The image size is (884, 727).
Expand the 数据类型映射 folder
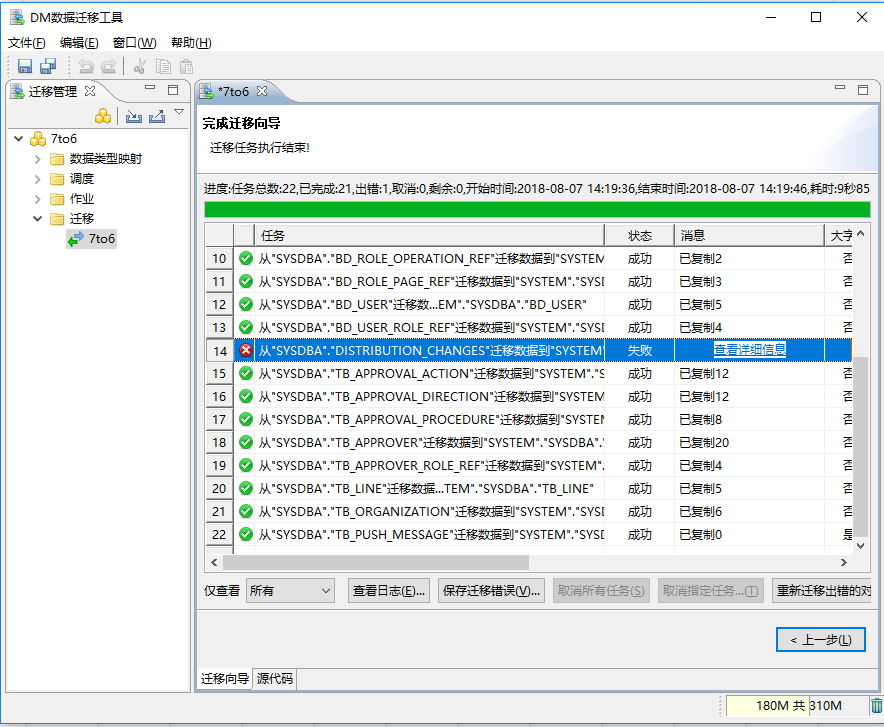click(38, 159)
